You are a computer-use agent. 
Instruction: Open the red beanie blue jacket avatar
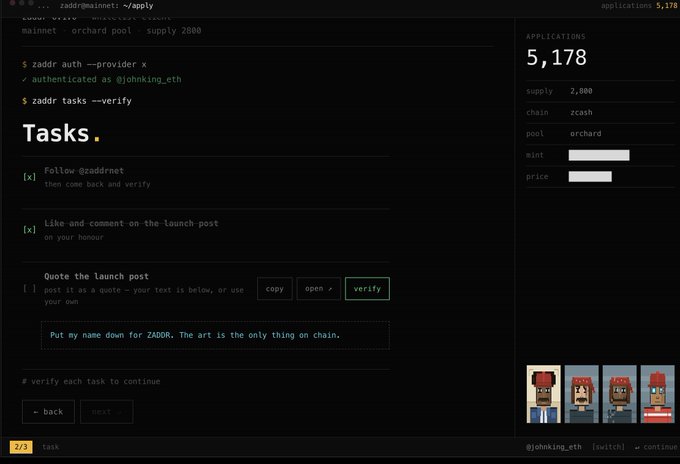coord(543,394)
